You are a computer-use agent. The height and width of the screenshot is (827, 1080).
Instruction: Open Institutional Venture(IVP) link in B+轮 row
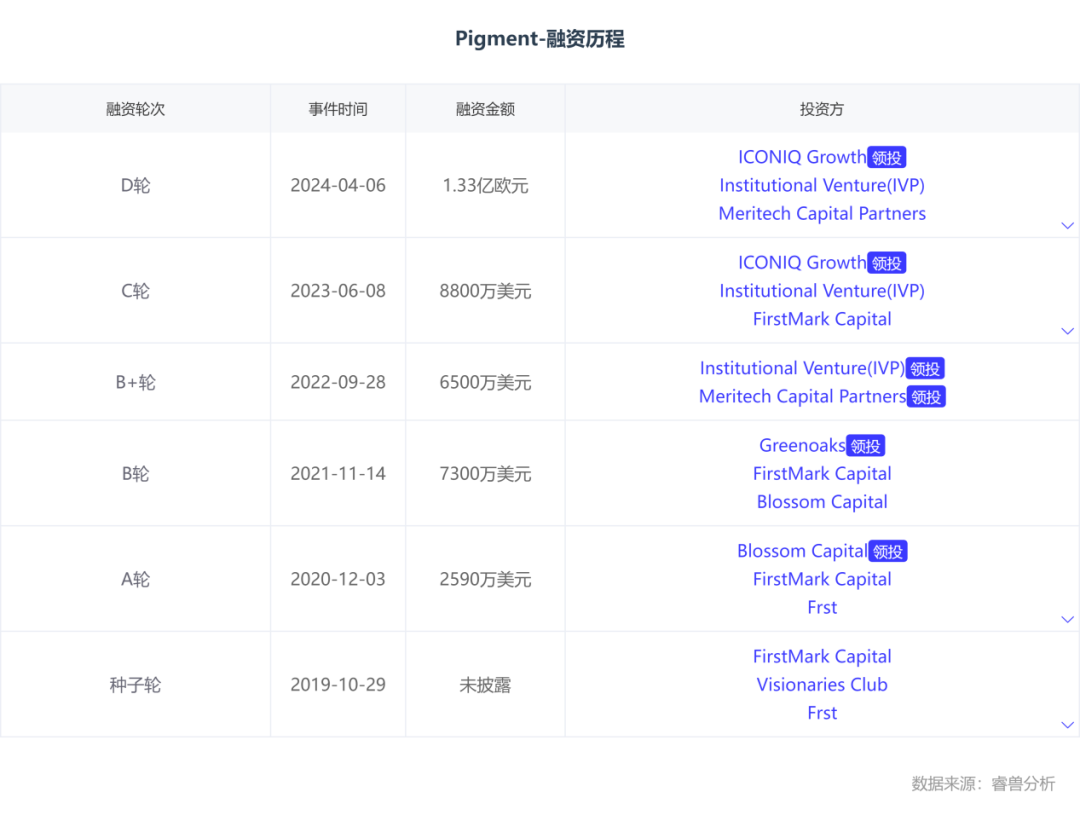(x=802, y=368)
